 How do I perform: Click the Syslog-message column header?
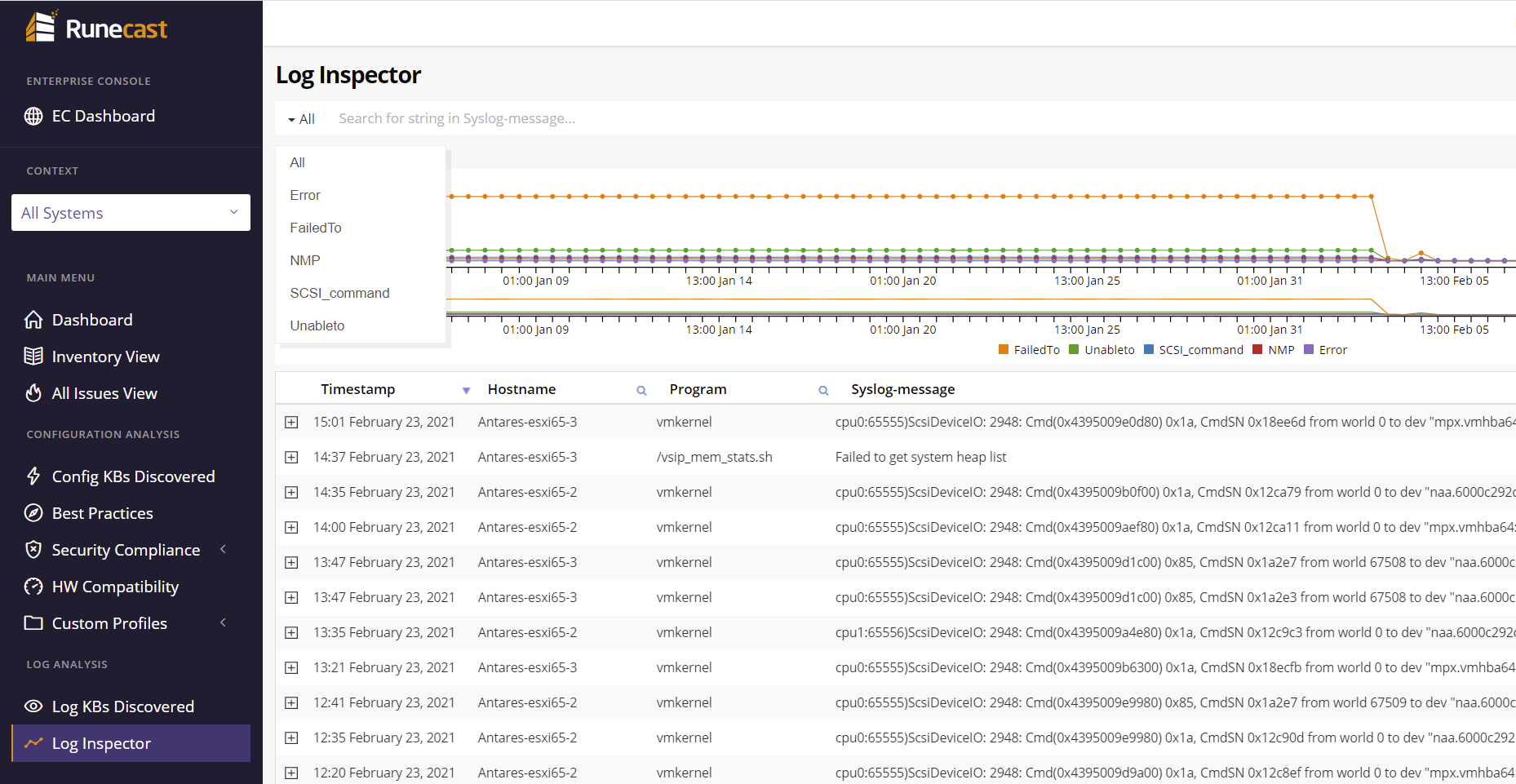[902, 389]
